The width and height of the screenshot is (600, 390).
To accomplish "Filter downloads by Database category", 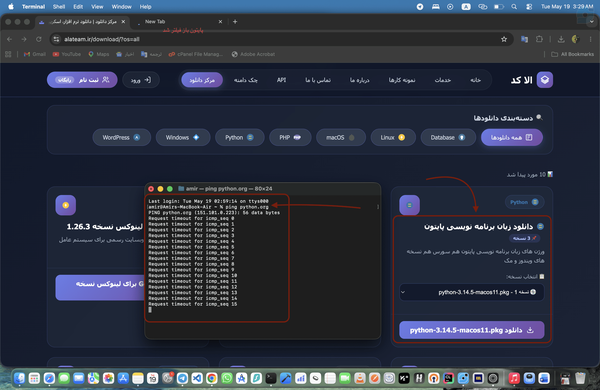I will coord(448,137).
